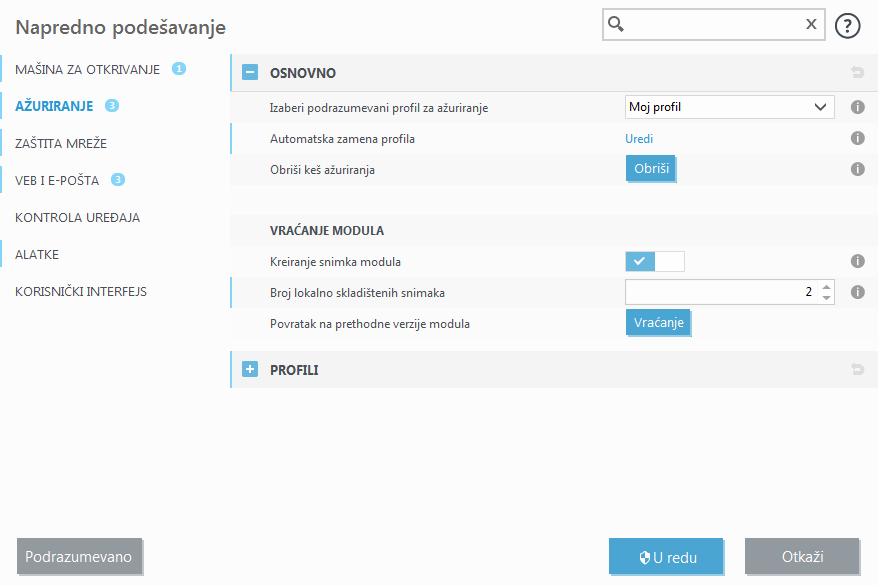Viewport: 878px width, 585px height.
Task: Decrease the stored snapshots count
Action: point(826,298)
